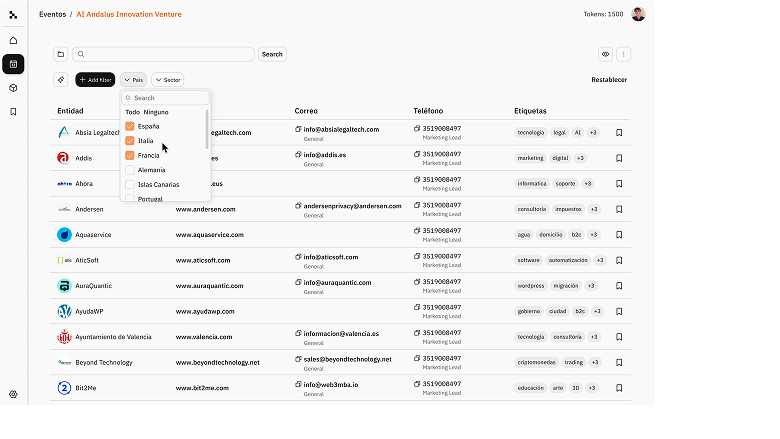Bookmark the AyudaWP row
The width and height of the screenshot is (780, 439).
click(x=619, y=312)
